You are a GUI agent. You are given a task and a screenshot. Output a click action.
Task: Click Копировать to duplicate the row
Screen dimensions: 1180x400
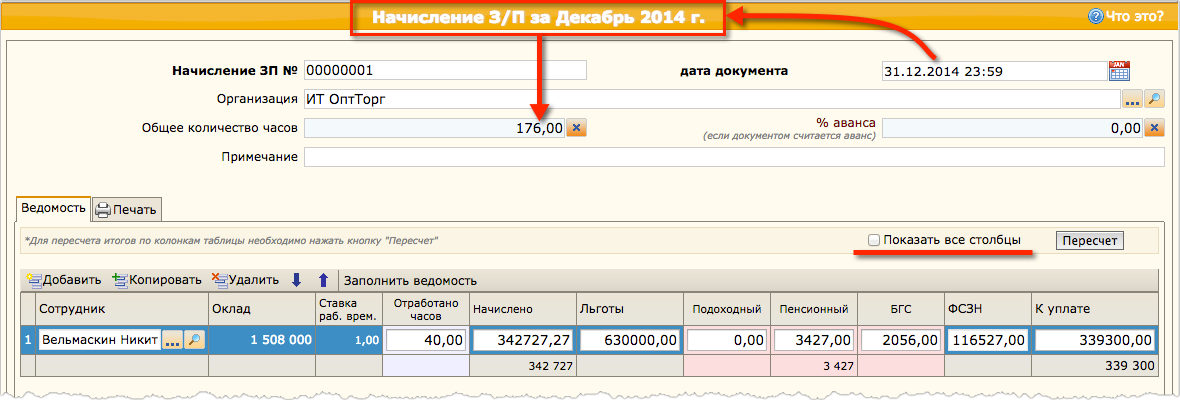click(158, 281)
